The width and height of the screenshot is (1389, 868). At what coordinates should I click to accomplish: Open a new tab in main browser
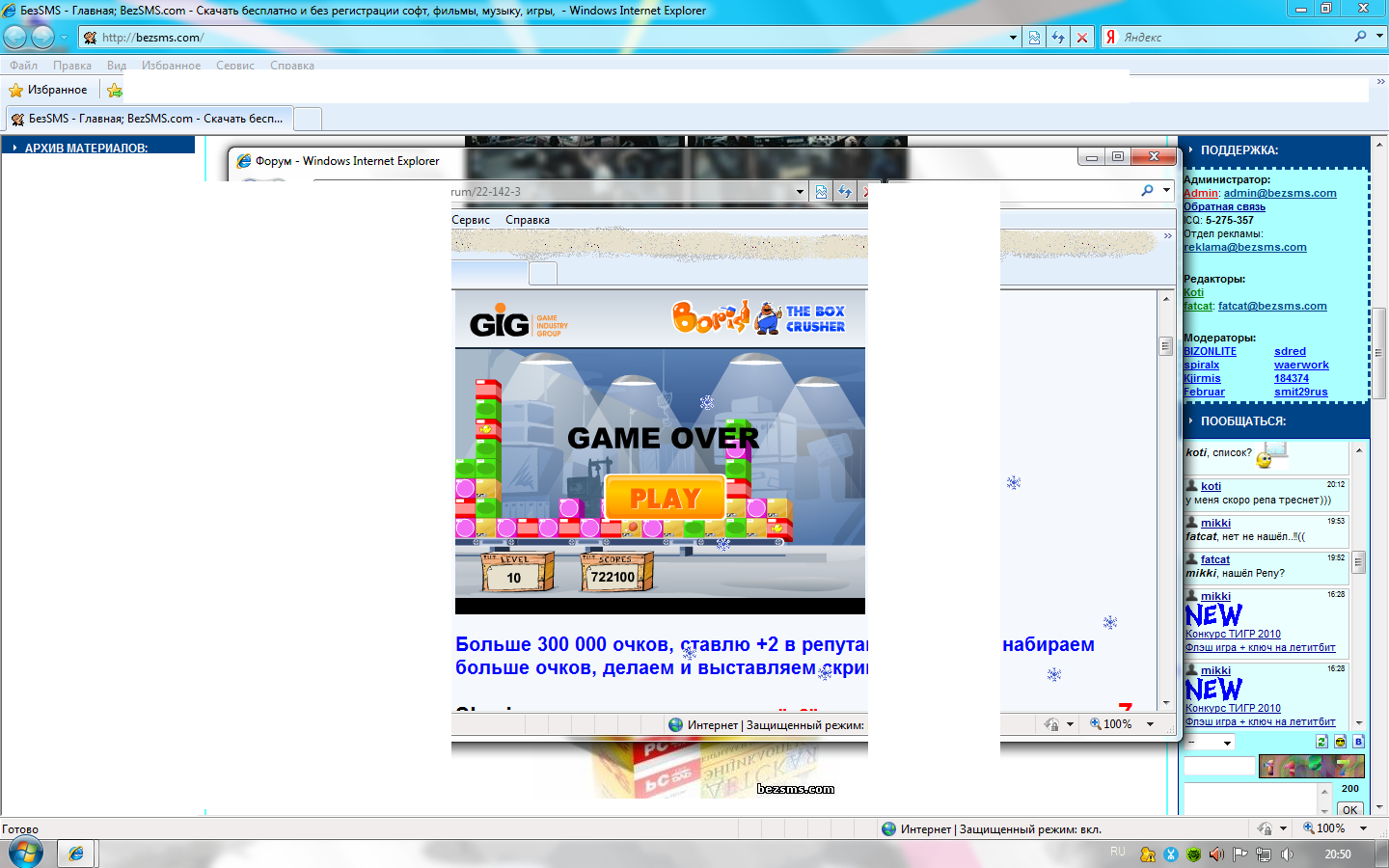tap(308, 119)
